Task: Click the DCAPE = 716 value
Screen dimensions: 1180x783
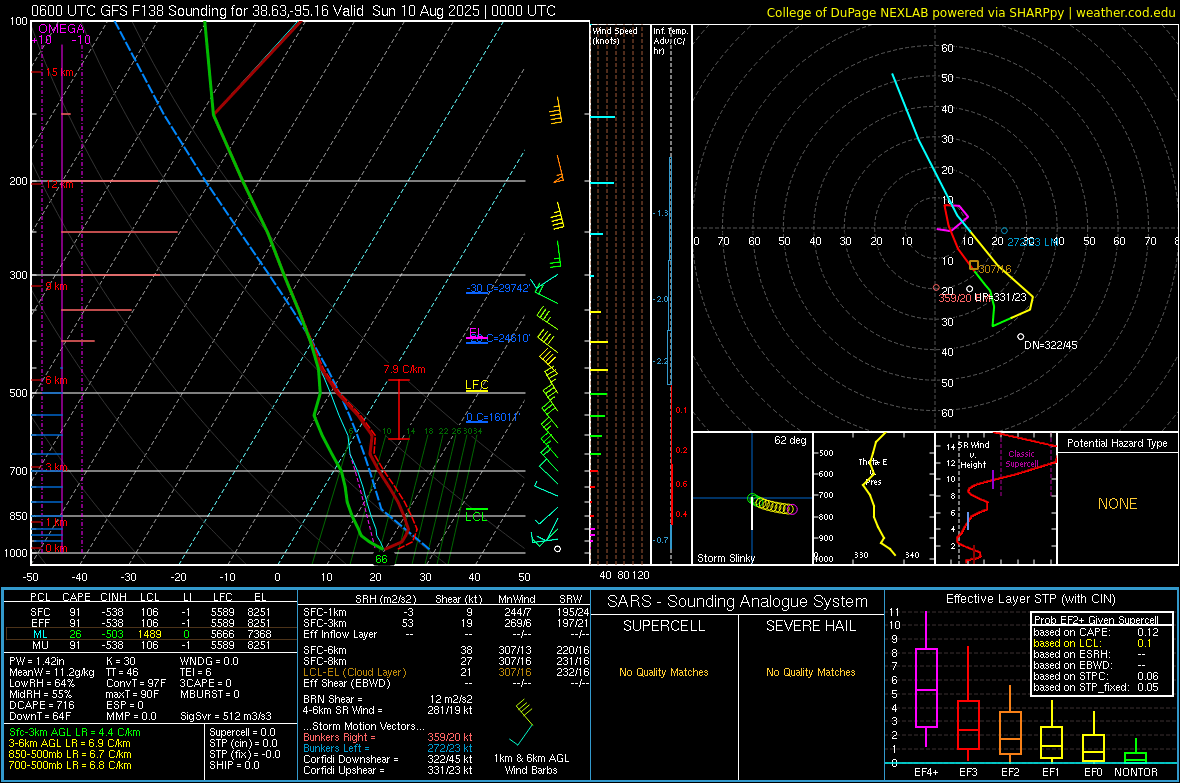Action: (x=41, y=705)
